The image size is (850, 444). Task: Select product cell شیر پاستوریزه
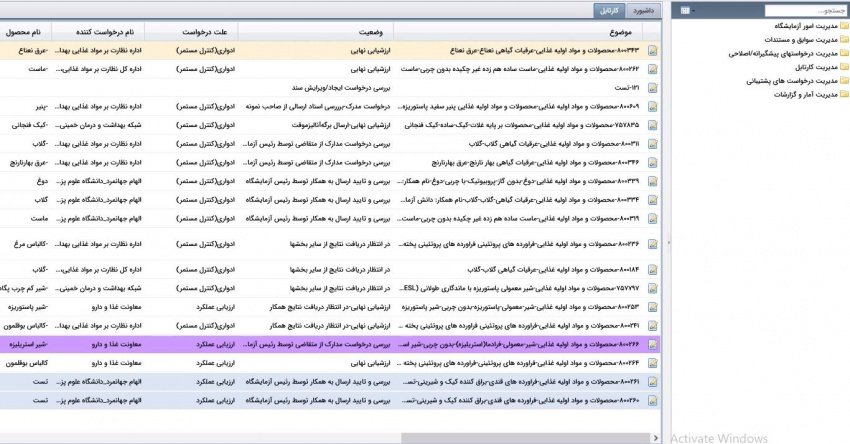(28, 307)
